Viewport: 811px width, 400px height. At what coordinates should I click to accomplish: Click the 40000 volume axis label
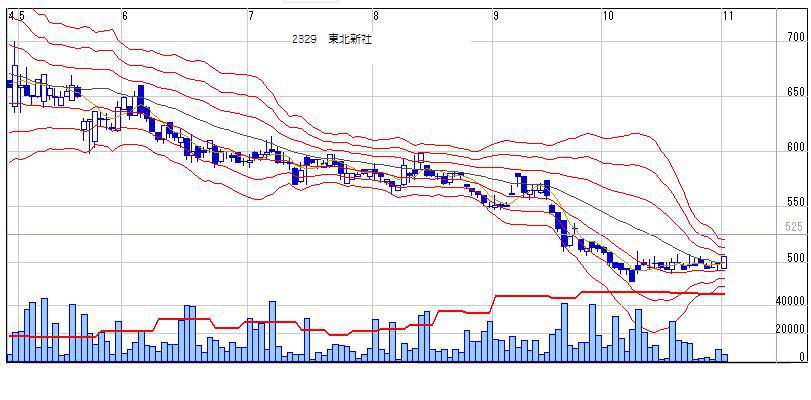790,301
